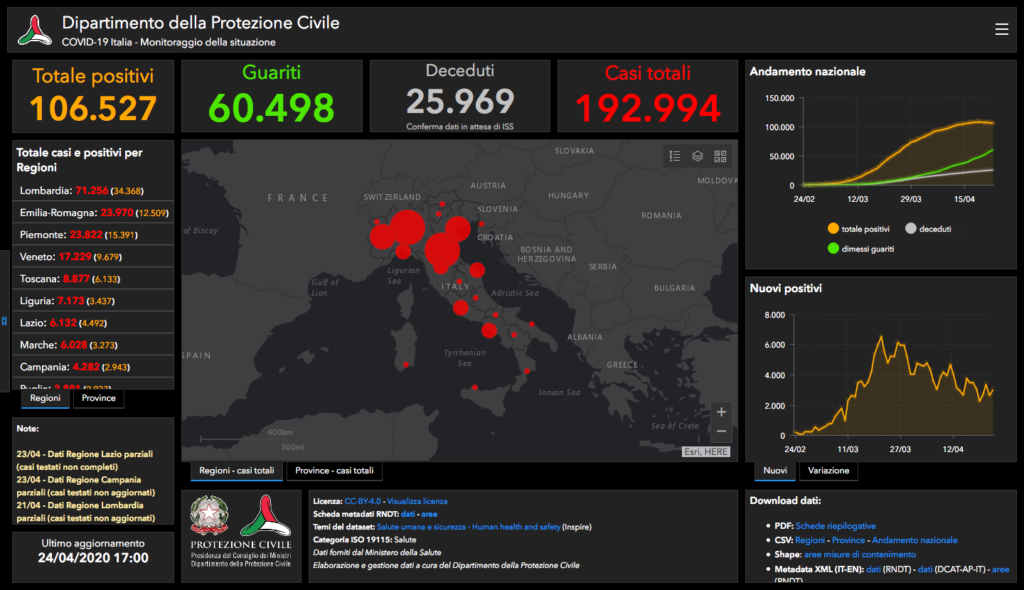The height and width of the screenshot is (590, 1024).
Task: Zoom in on the map
Action: (x=721, y=412)
